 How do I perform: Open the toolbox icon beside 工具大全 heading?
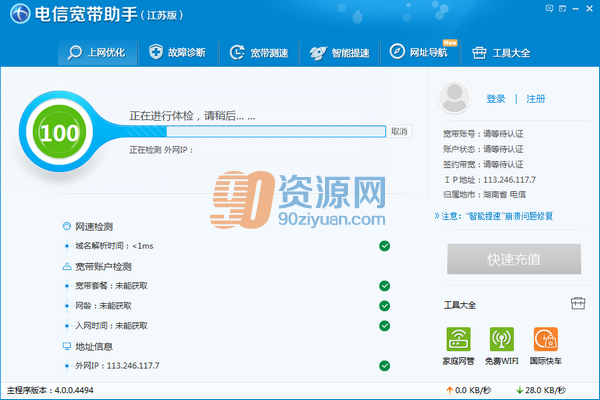tap(578, 304)
